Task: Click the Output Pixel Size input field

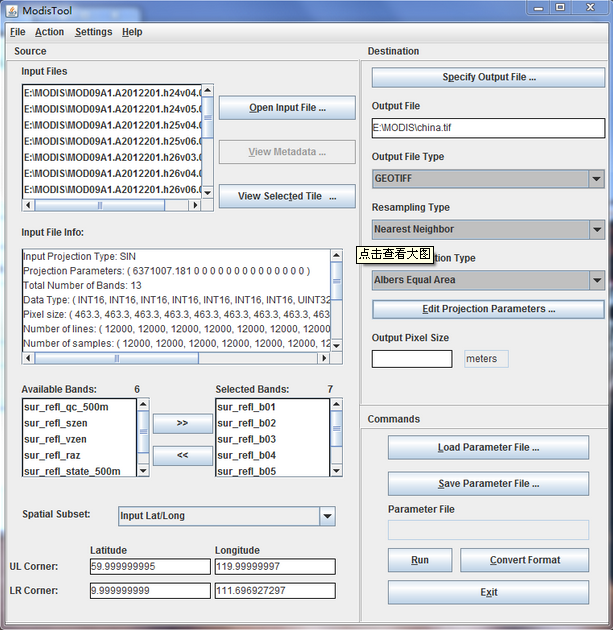Action: [412, 359]
